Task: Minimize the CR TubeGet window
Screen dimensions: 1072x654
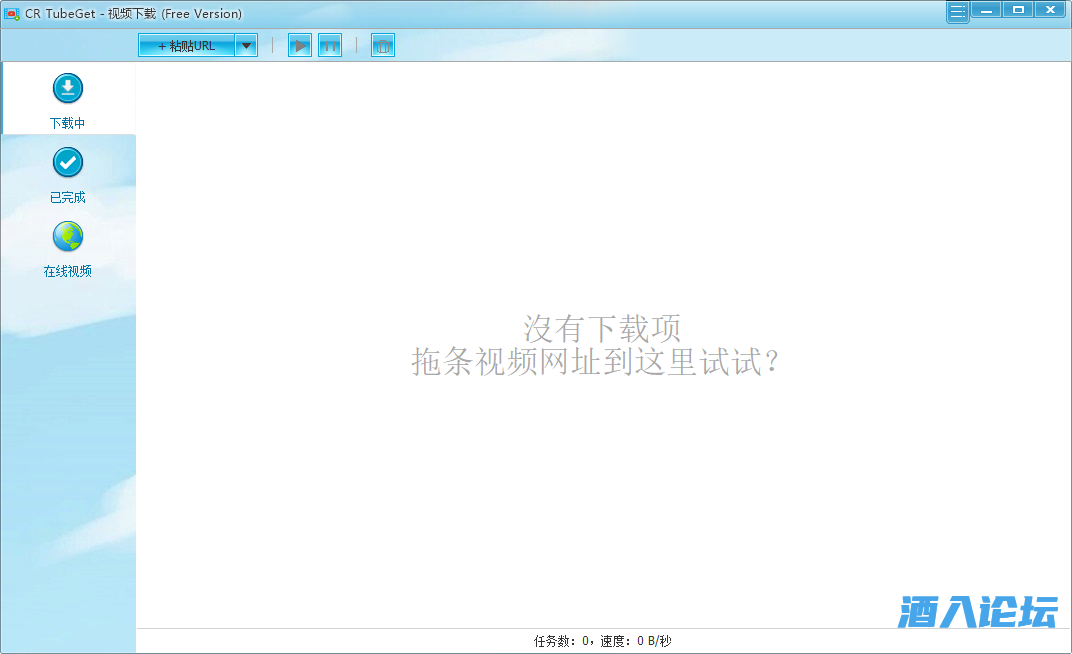Action: pyautogui.click(x=986, y=9)
